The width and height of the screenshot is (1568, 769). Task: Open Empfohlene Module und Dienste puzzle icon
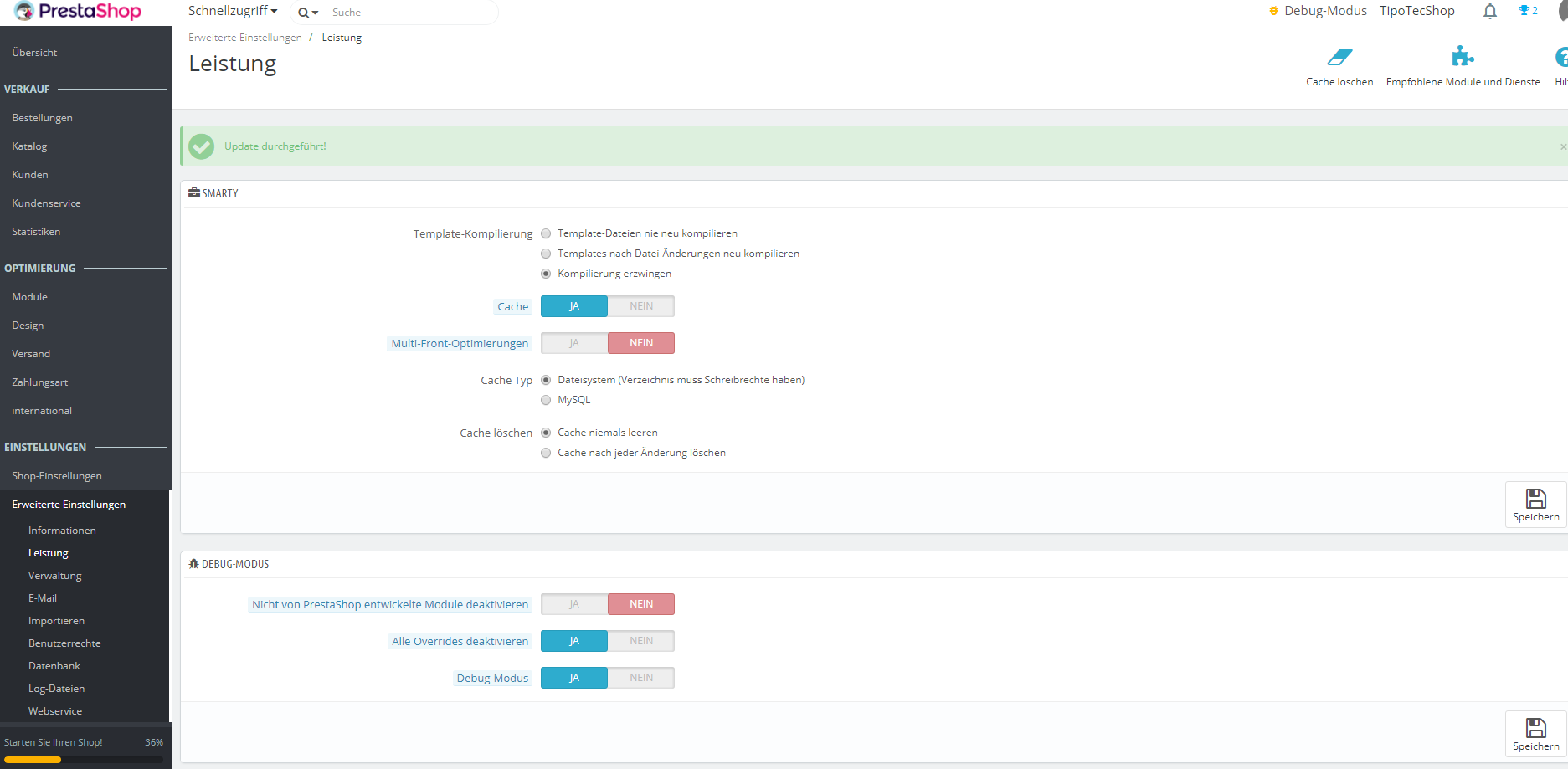pos(1463,57)
